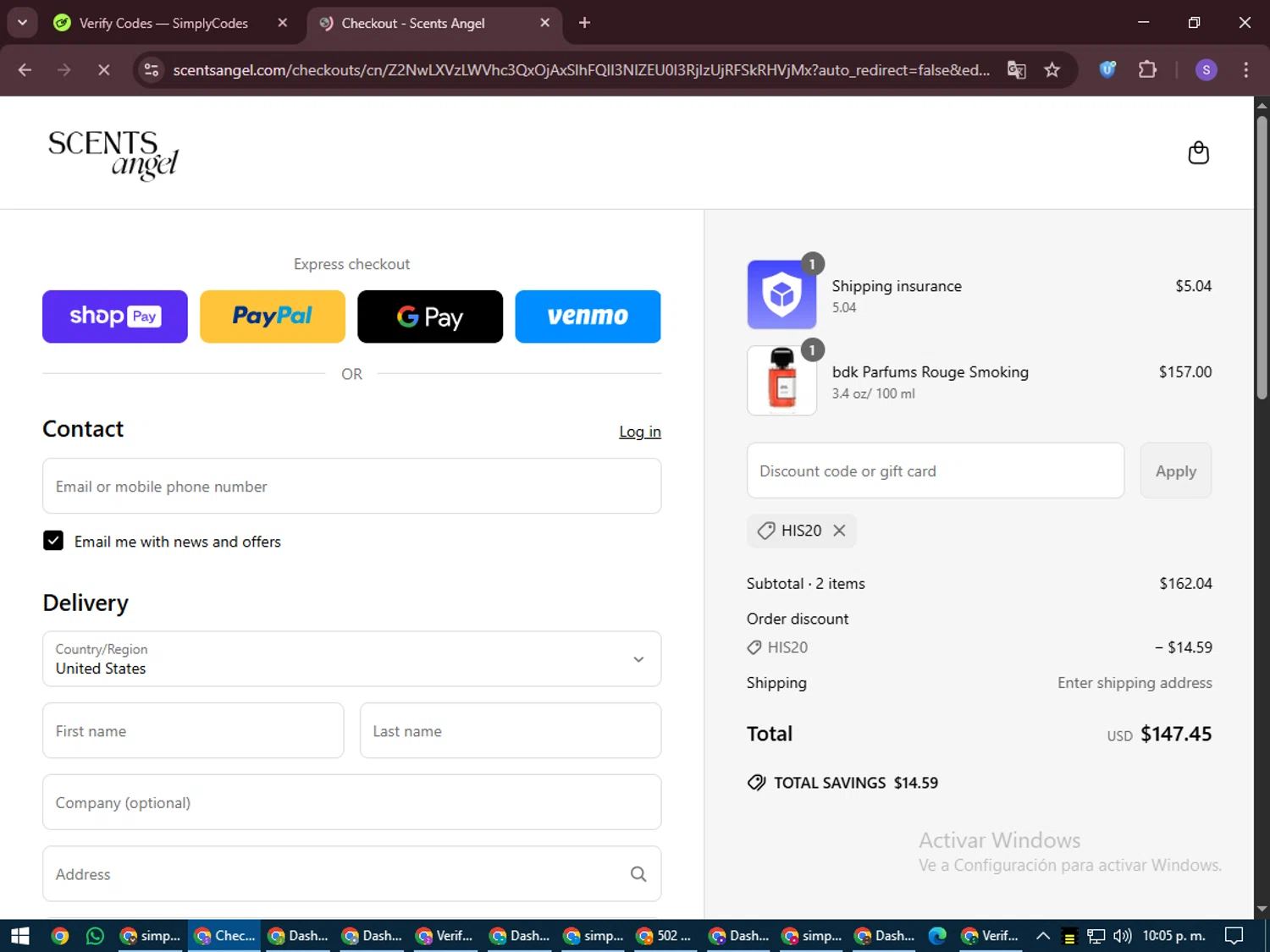Choose Google Pay express checkout
The height and width of the screenshot is (952, 1270).
(430, 316)
